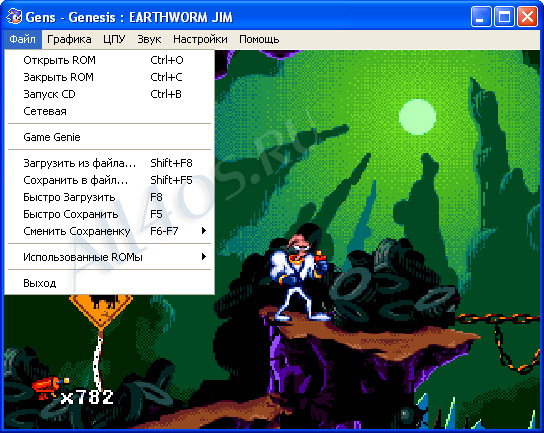Click Быстро Загрузить menu item
Viewport: 544px width, 433px height.
click(109, 197)
